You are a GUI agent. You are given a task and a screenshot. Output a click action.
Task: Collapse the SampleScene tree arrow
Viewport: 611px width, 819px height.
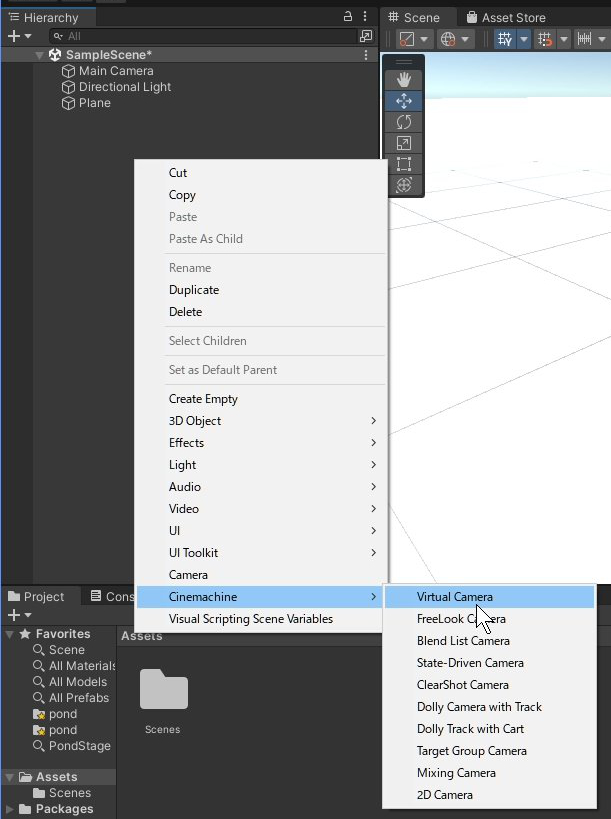(x=39, y=55)
